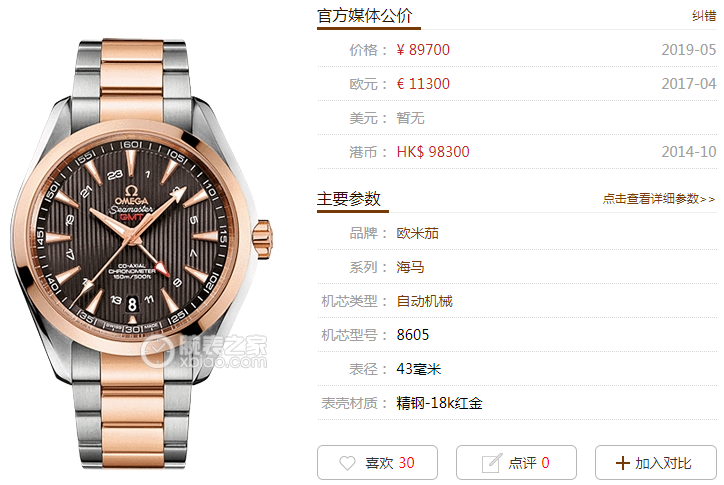The width and height of the screenshot is (724, 485).
Task: Open the 点评 review button
Action: (516, 462)
